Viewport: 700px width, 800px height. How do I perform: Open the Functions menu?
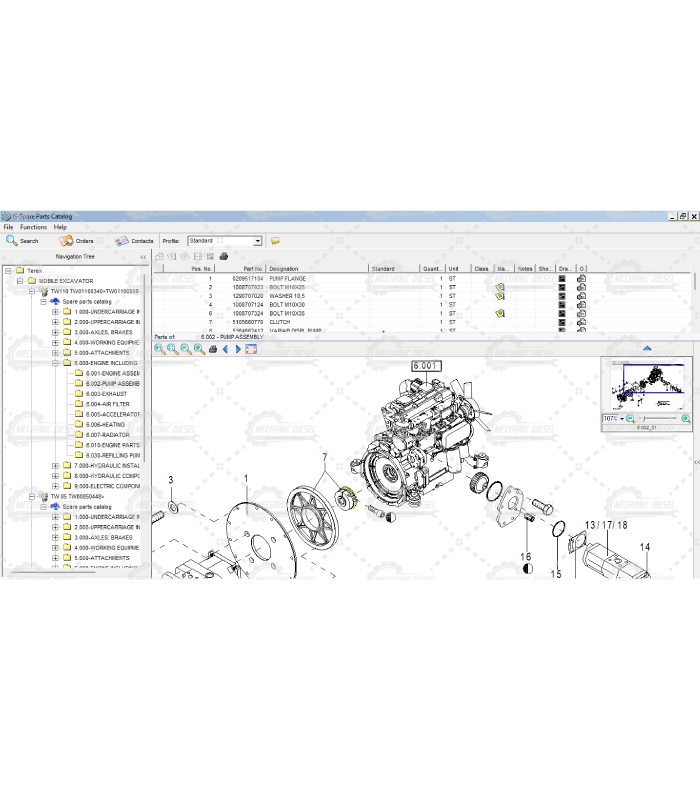coord(33,227)
